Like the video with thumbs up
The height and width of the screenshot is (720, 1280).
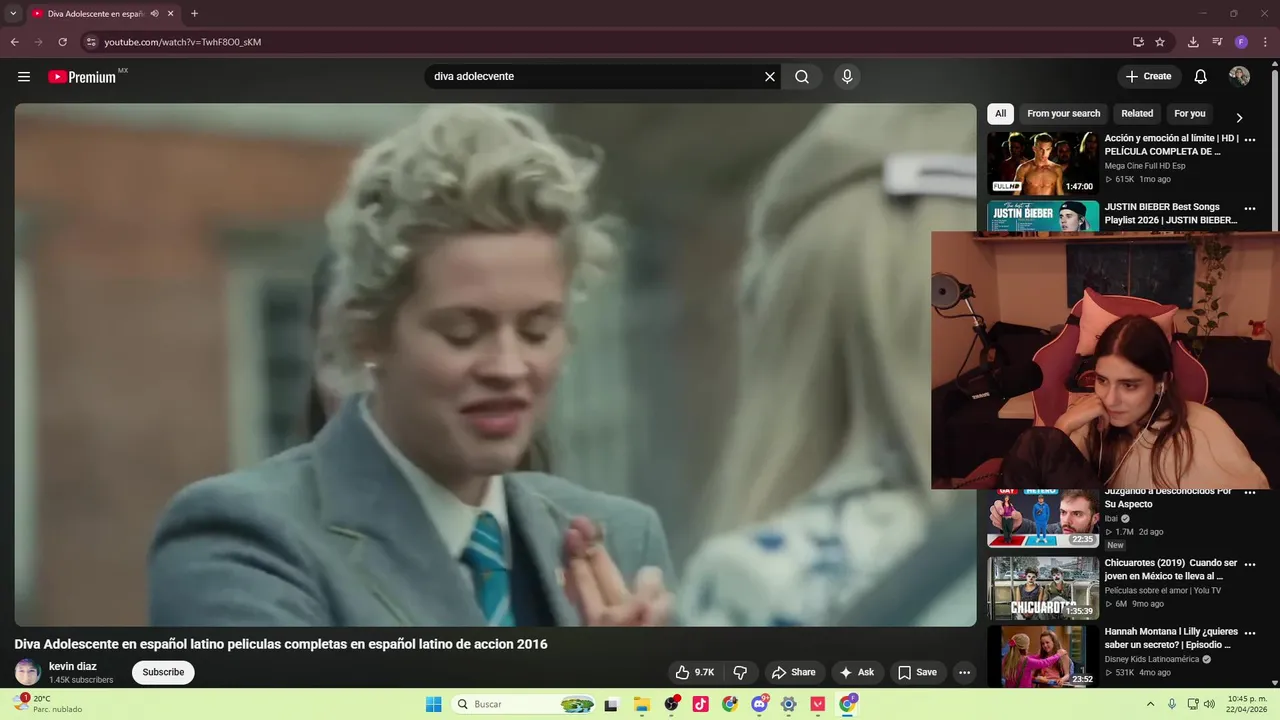[x=695, y=673]
